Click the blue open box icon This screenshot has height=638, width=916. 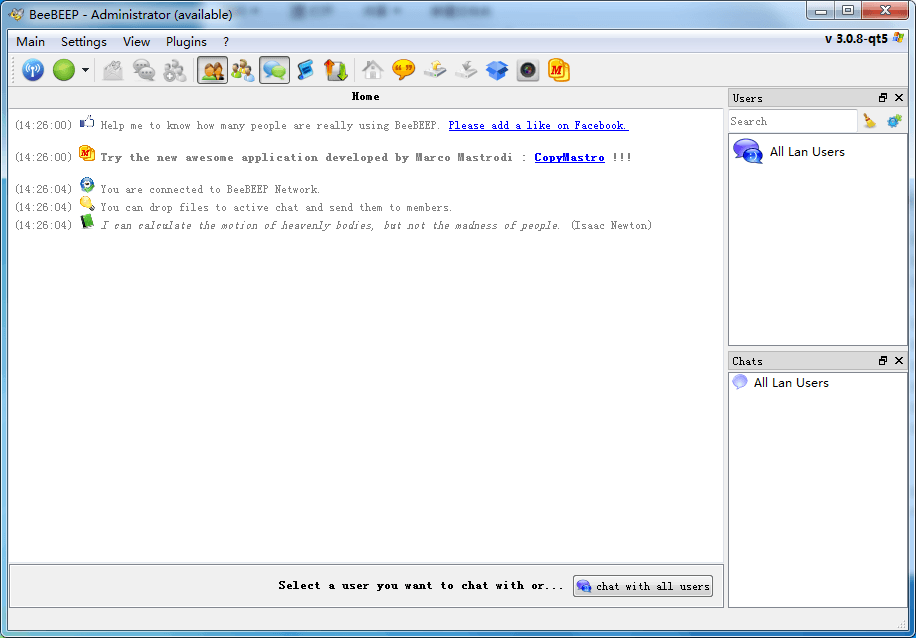[497, 70]
